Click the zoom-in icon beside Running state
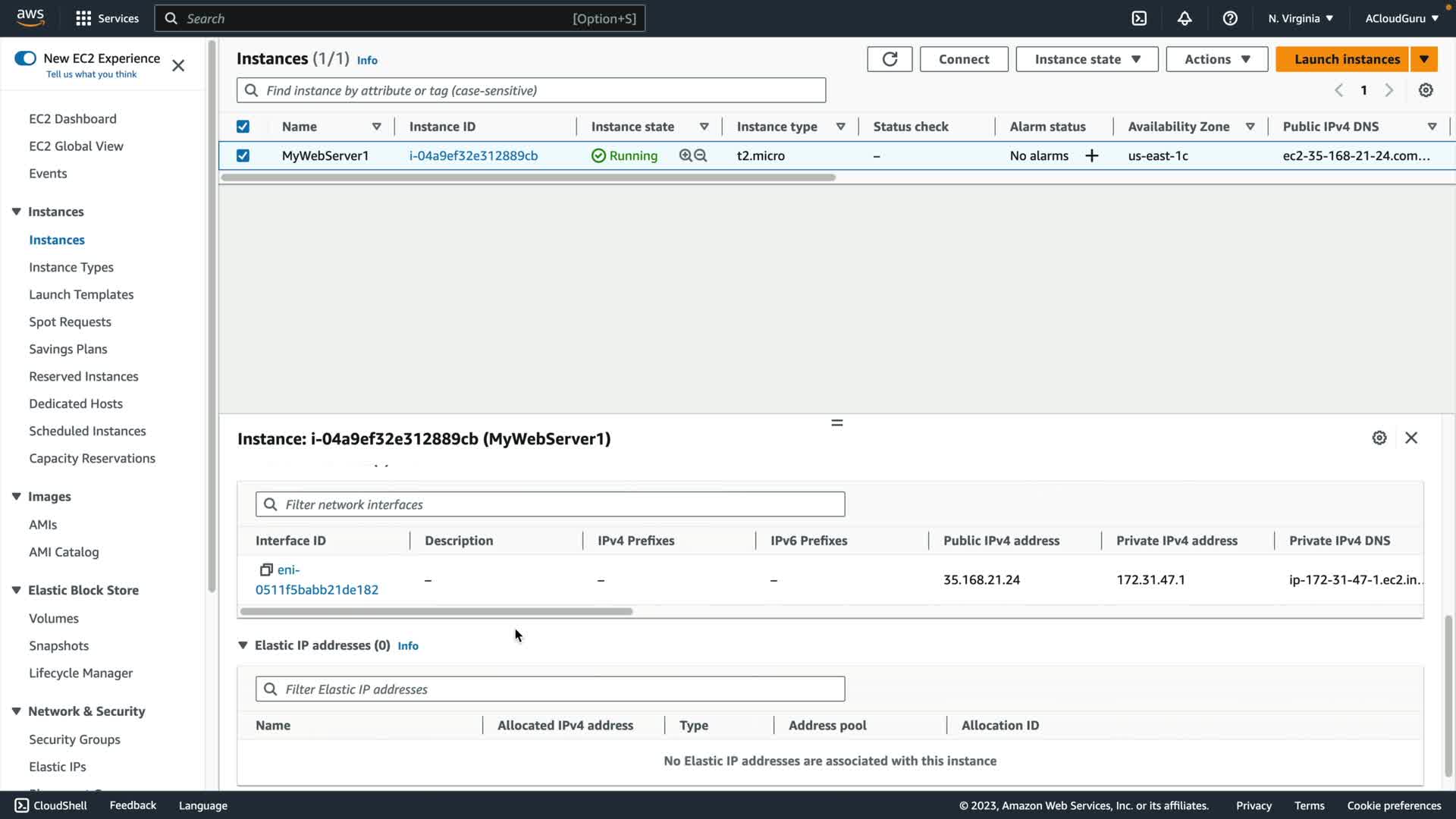This screenshot has height=819, width=1456. pyautogui.click(x=686, y=155)
